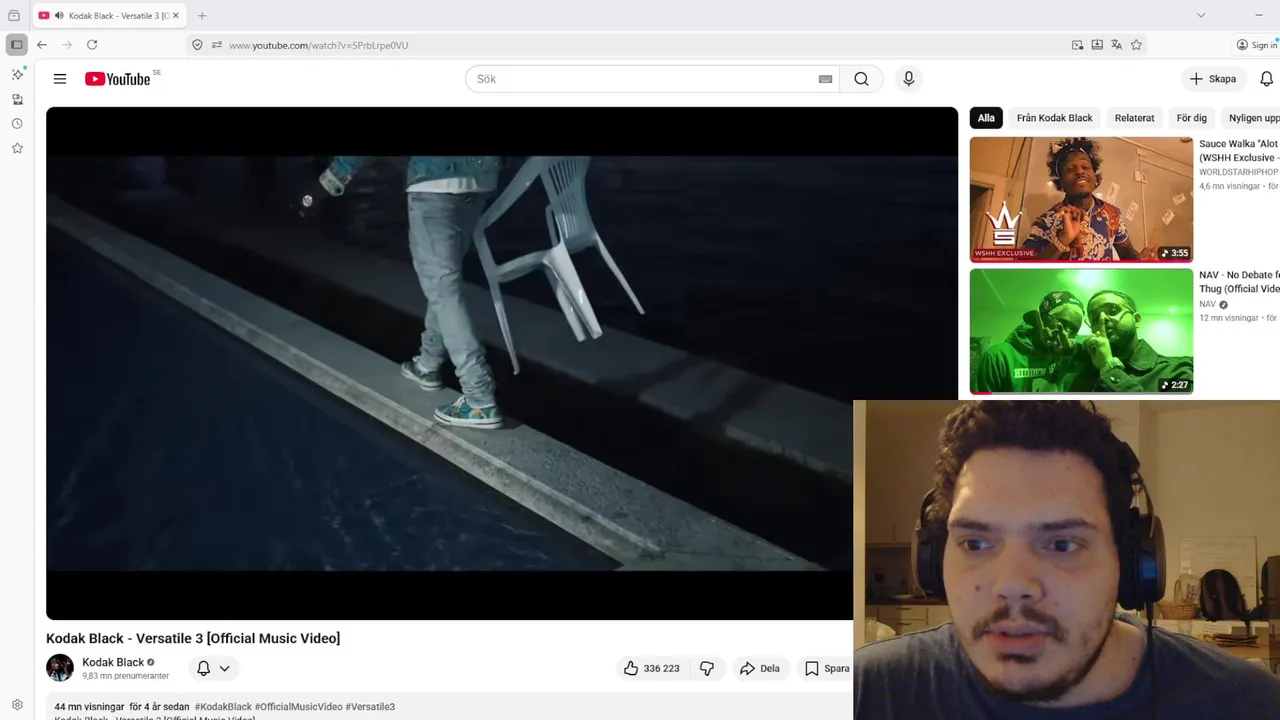Share the video with Dela button
Screen dimensions: 1280x720
point(760,668)
